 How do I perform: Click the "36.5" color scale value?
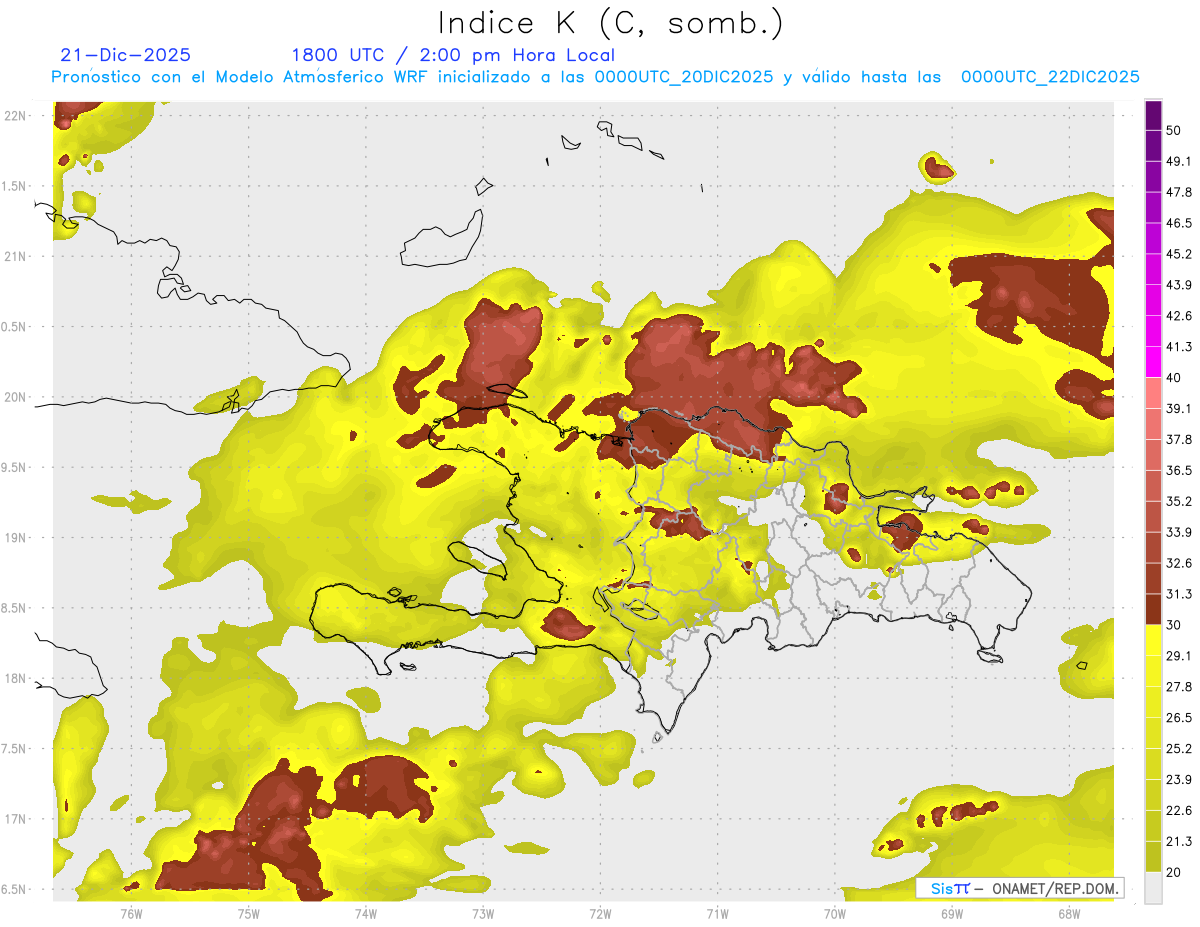[x=1179, y=470]
